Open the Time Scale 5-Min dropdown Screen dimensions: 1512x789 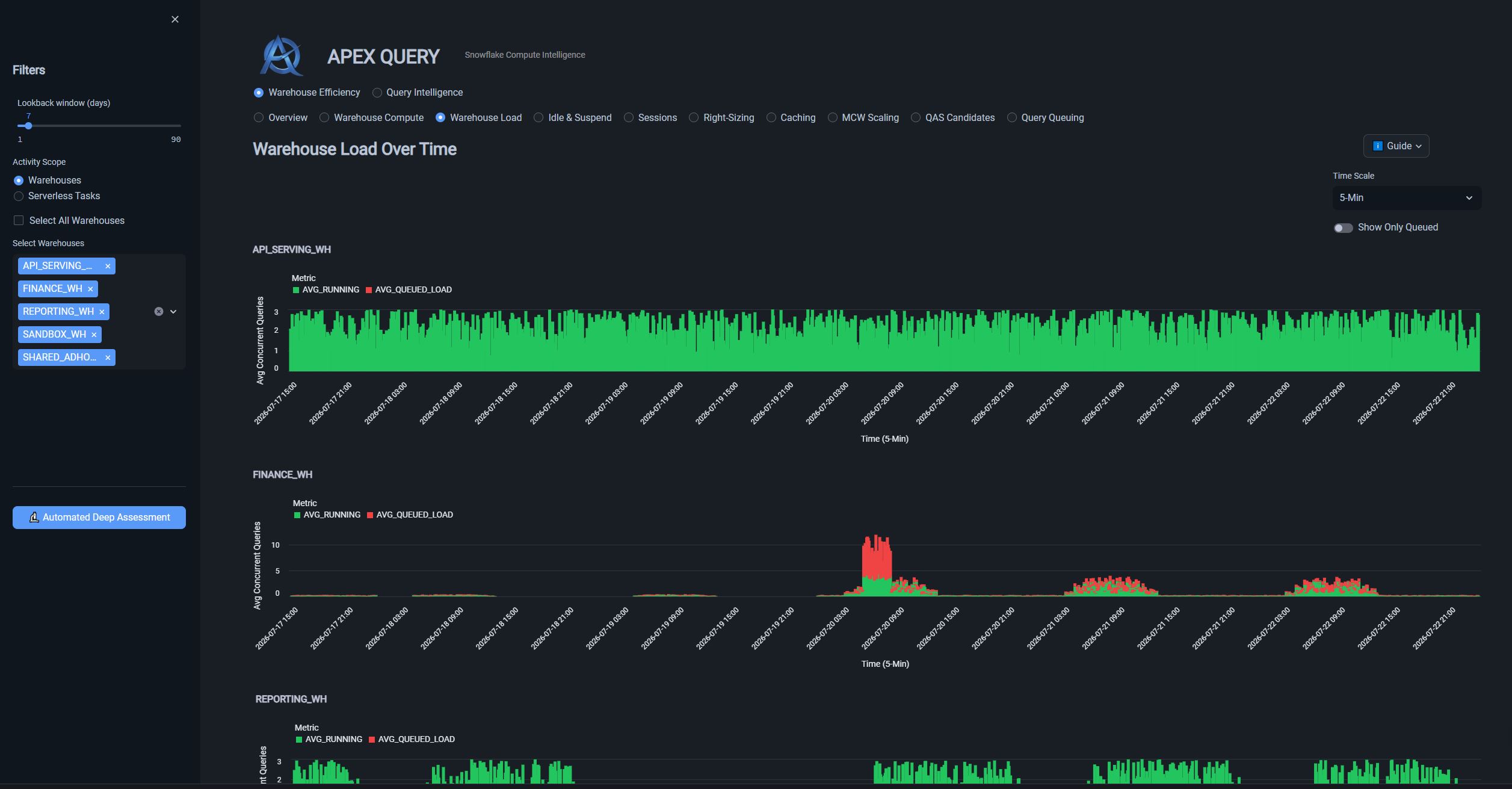pos(1407,198)
